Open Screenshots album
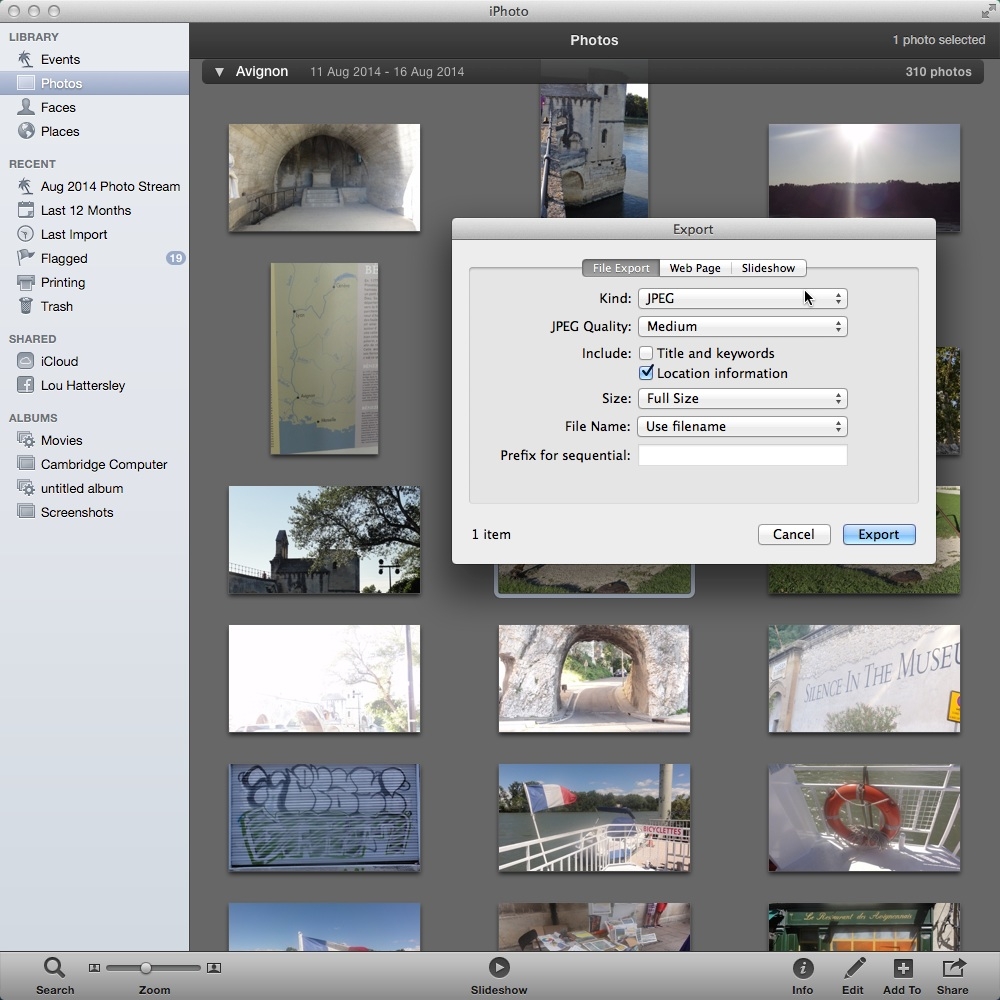Image resolution: width=1000 pixels, height=1000 pixels. (x=77, y=512)
